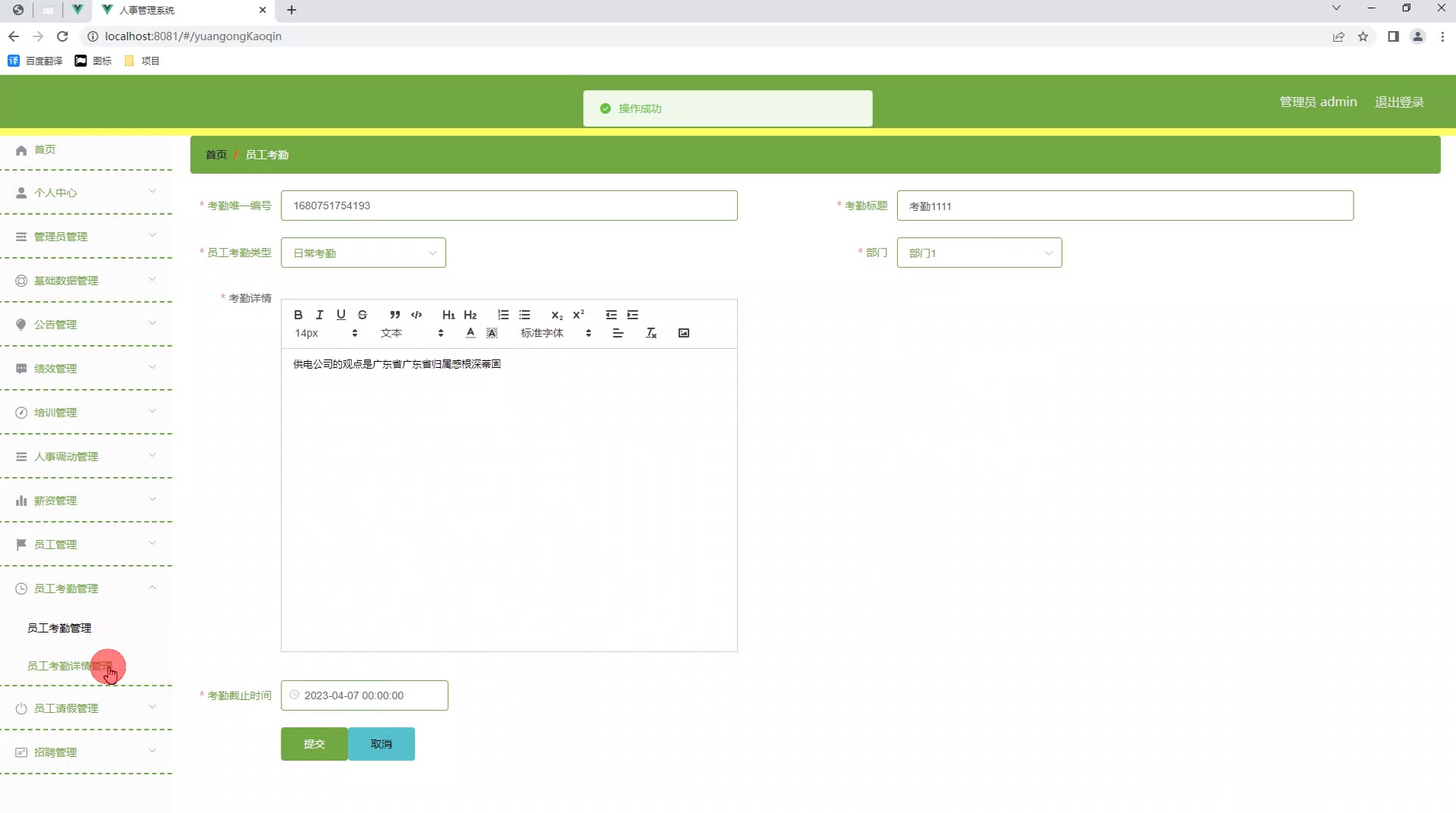This screenshot has height=813, width=1456.
Task: Collapse the 员工考勤管理 sidebar menu
Action: (x=86, y=589)
